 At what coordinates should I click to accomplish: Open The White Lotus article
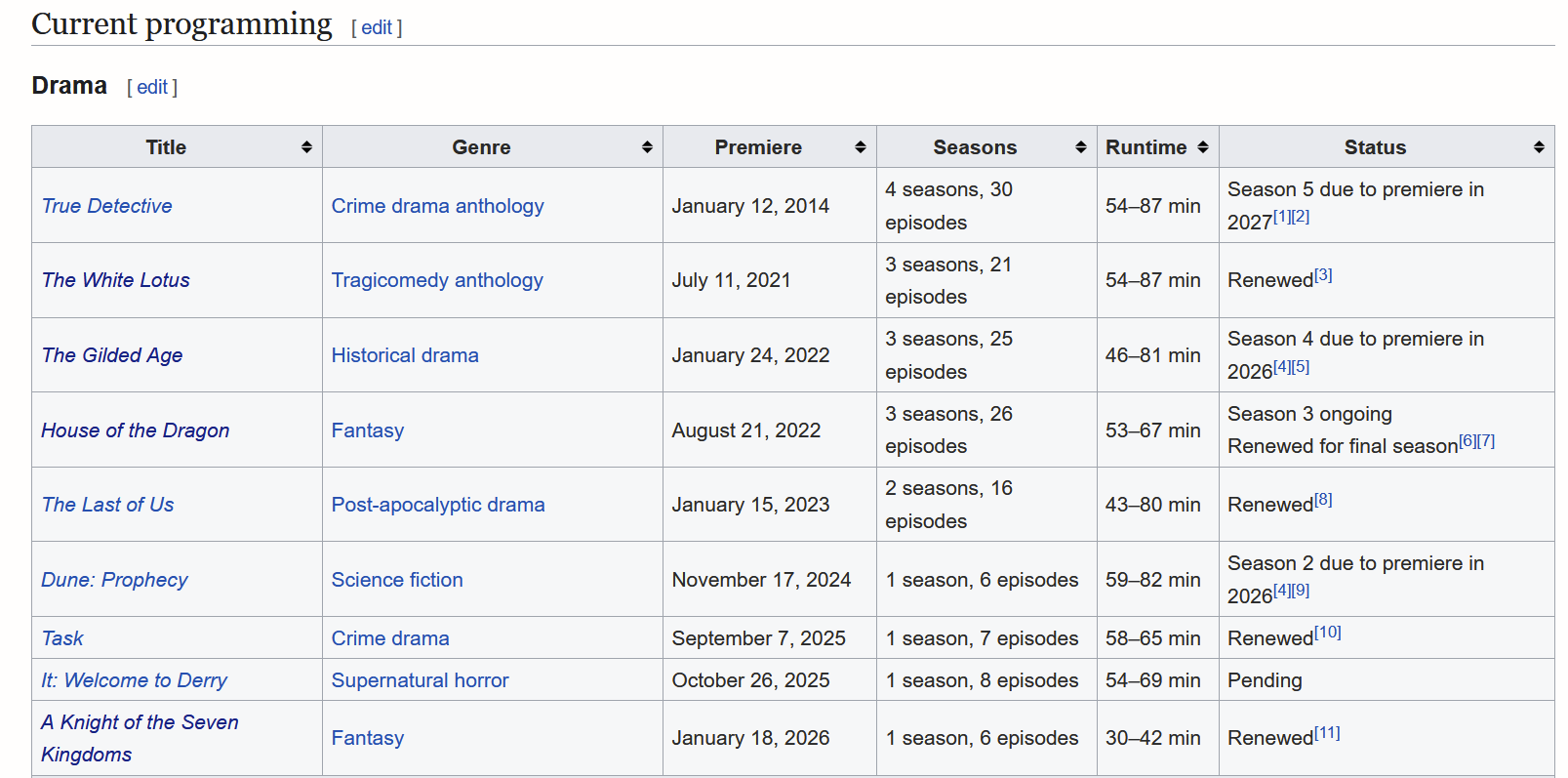tap(116, 280)
